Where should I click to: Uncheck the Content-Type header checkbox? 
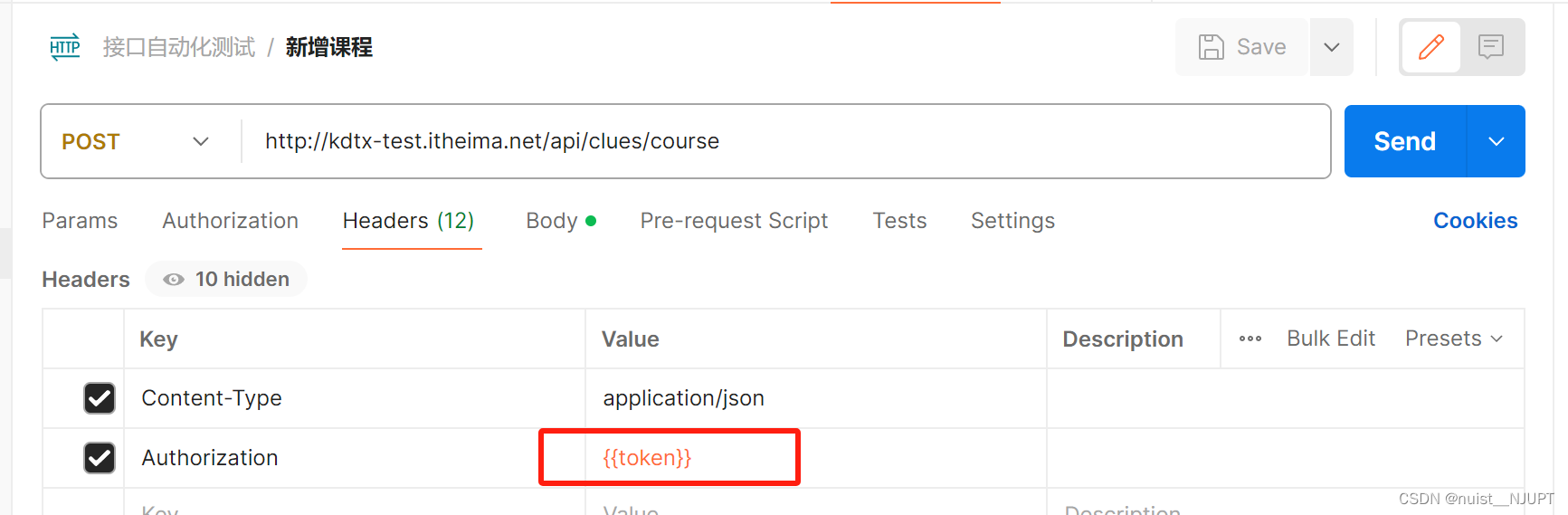click(x=100, y=398)
